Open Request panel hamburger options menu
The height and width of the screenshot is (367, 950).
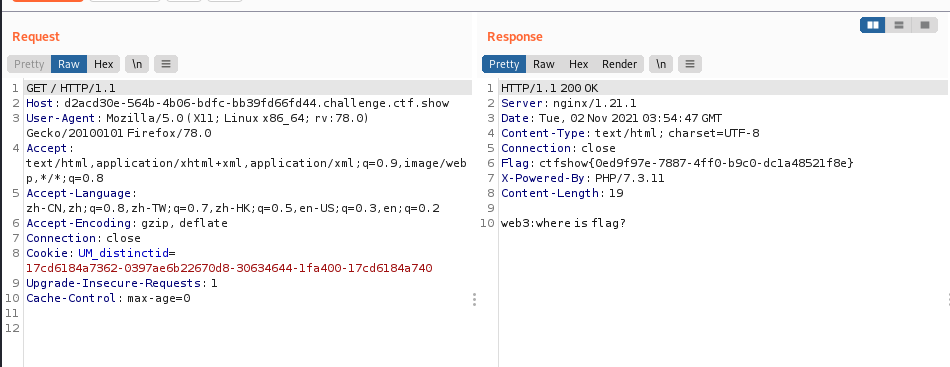point(166,64)
